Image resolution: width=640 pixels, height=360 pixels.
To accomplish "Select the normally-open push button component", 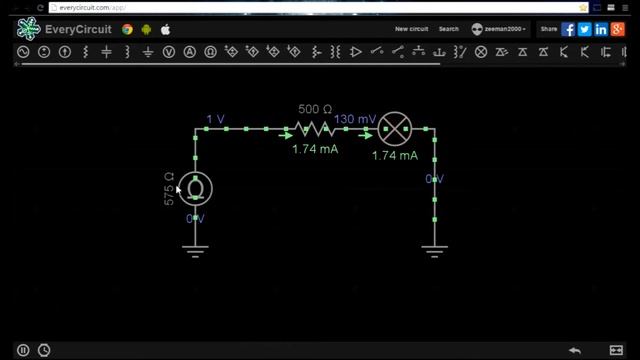I will click(x=419, y=51).
